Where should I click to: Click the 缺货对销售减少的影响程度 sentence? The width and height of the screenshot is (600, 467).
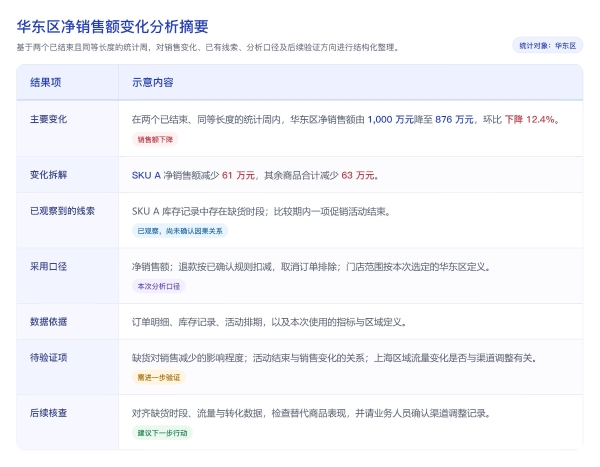334,358
